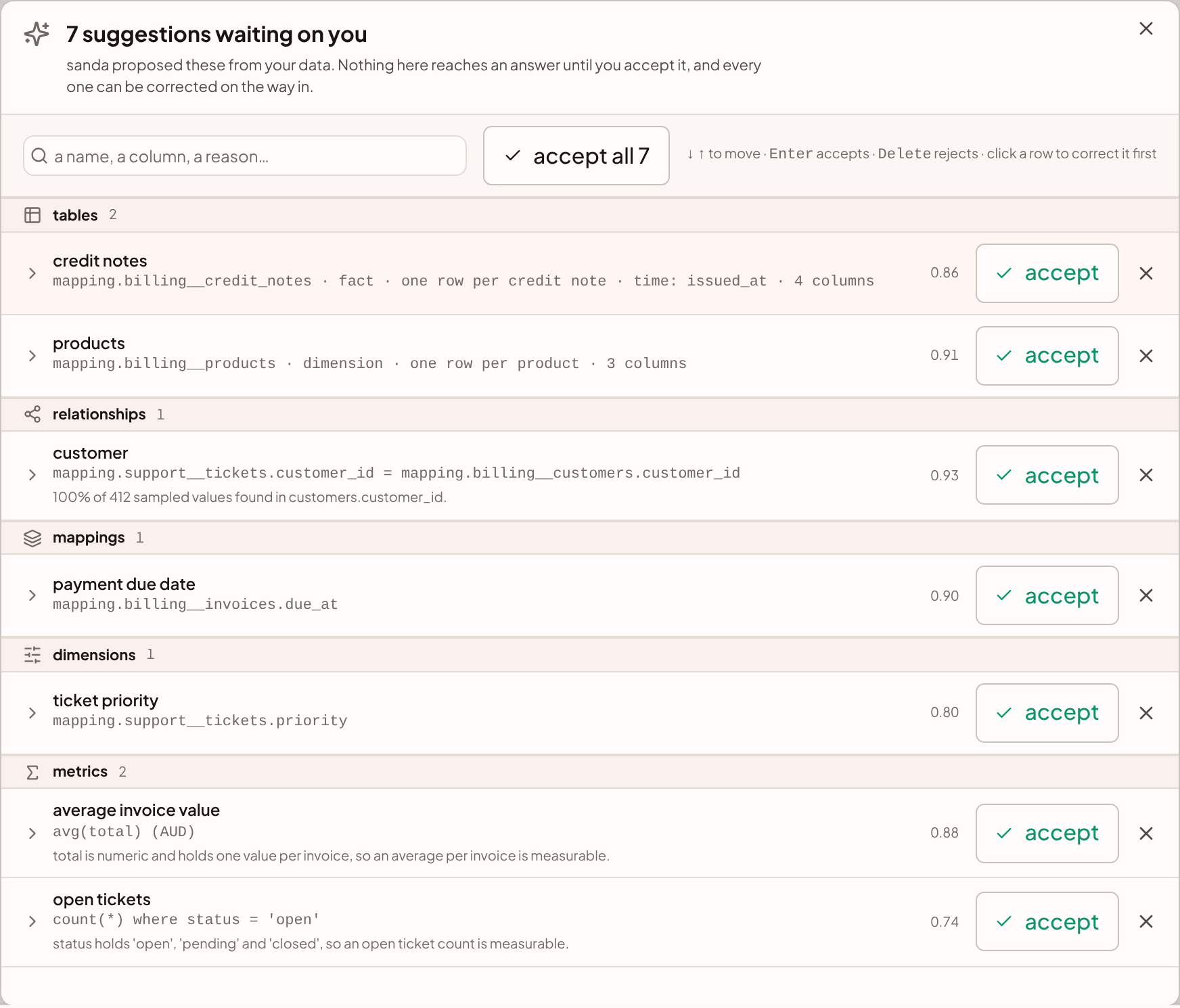Accept the credit notes table
Screen dimensions: 1180x1008
[x=1047, y=273]
